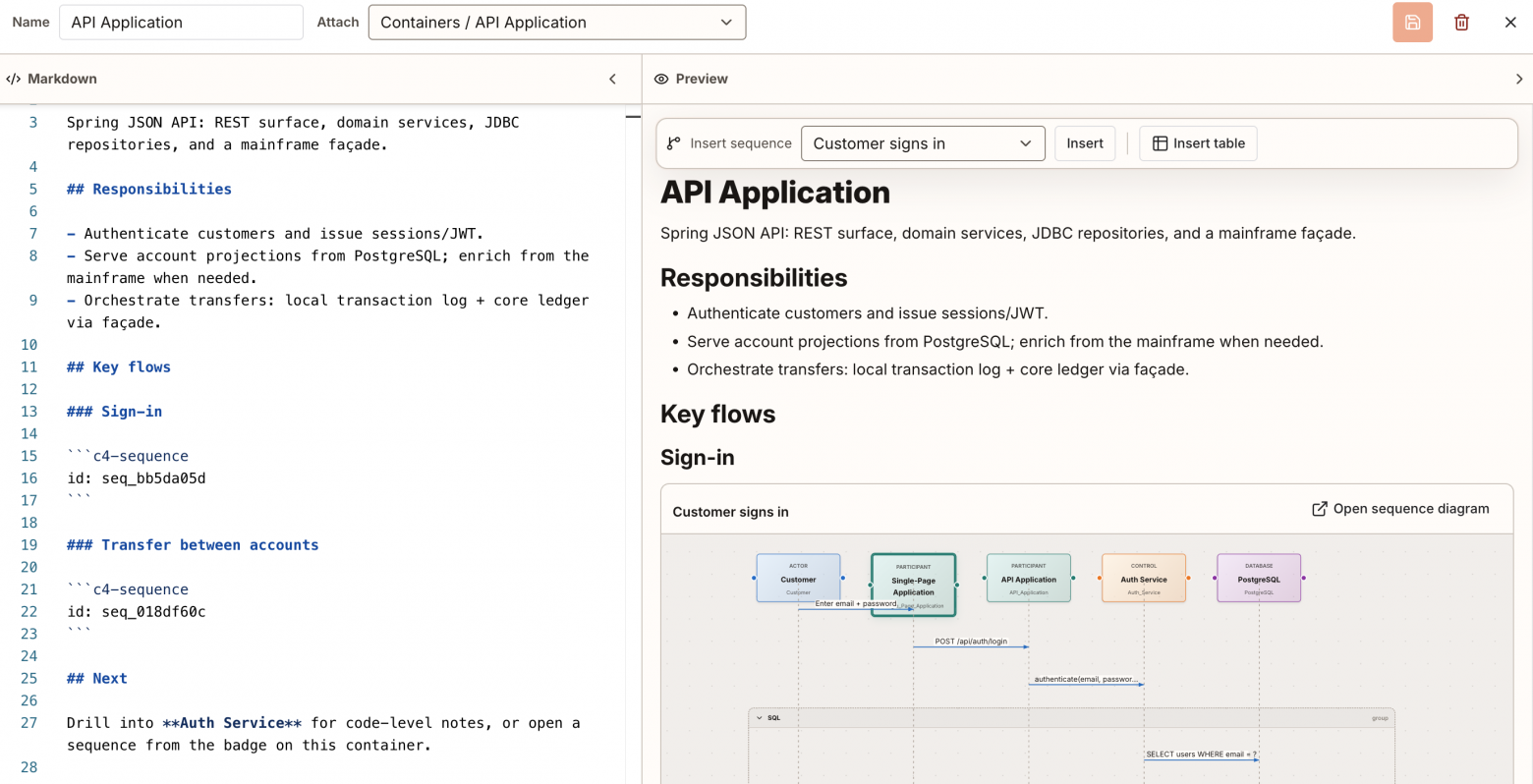1533x784 pixels.
Task: Place cursor on the ## Next markdown line
Action: point(97,679)
